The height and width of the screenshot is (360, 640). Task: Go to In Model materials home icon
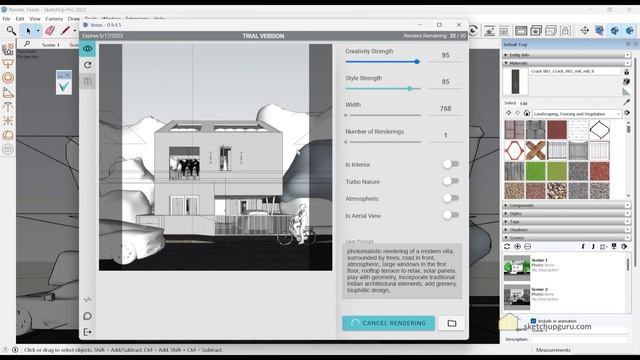pyautogui.click(x=527, y=113)
